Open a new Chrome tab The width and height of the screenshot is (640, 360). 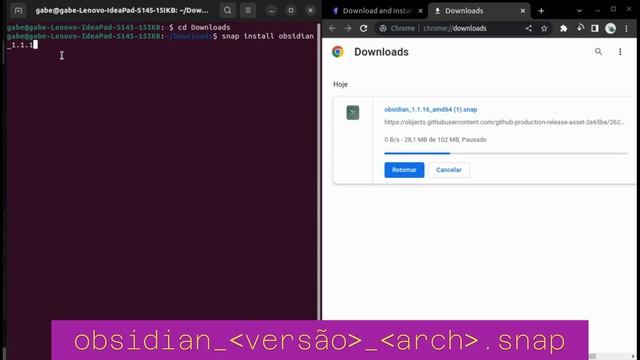tap(541, 11)
